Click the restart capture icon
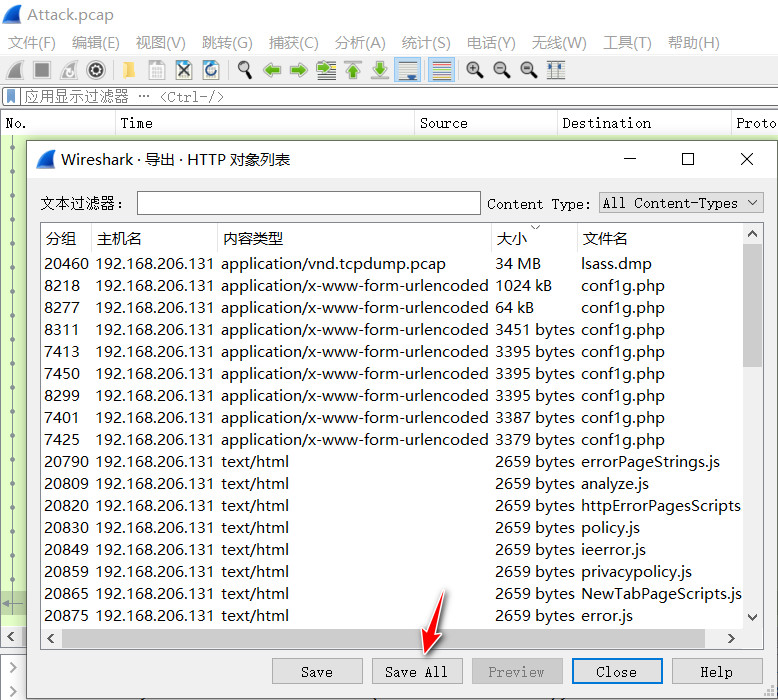The width and height of the screenshot is (778, 700). click(69, 70)
